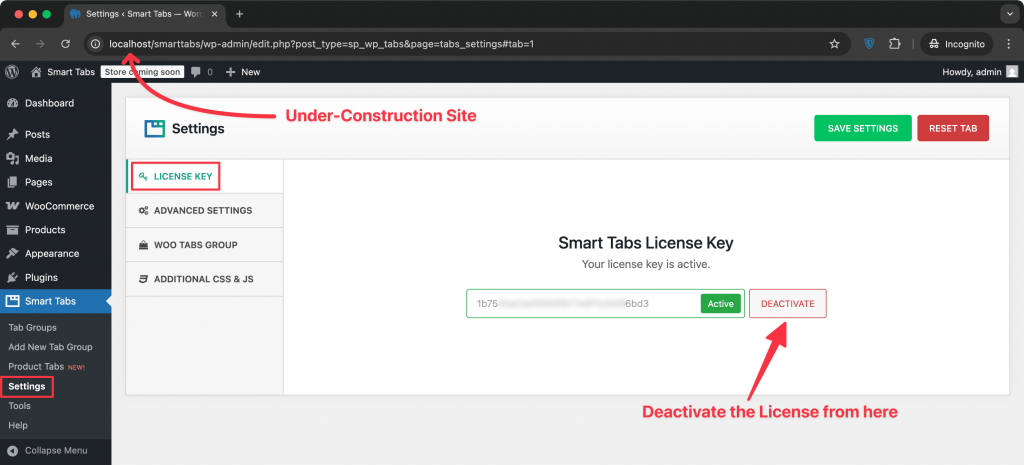
Task: Open the Tools submenu item
Action: [x=20, y=406]
